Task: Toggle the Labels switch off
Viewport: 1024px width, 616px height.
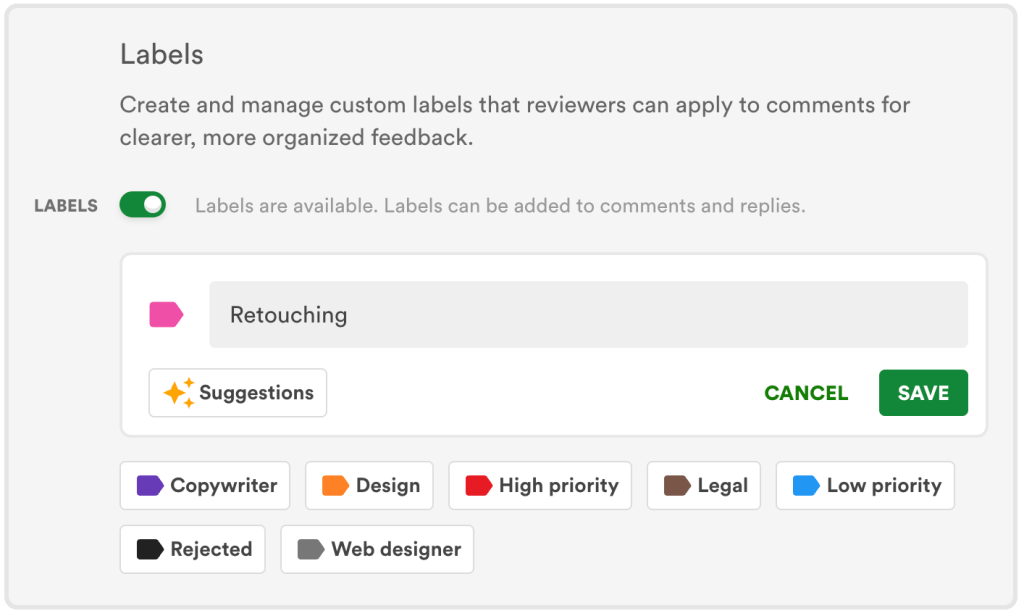Action: 142,204
